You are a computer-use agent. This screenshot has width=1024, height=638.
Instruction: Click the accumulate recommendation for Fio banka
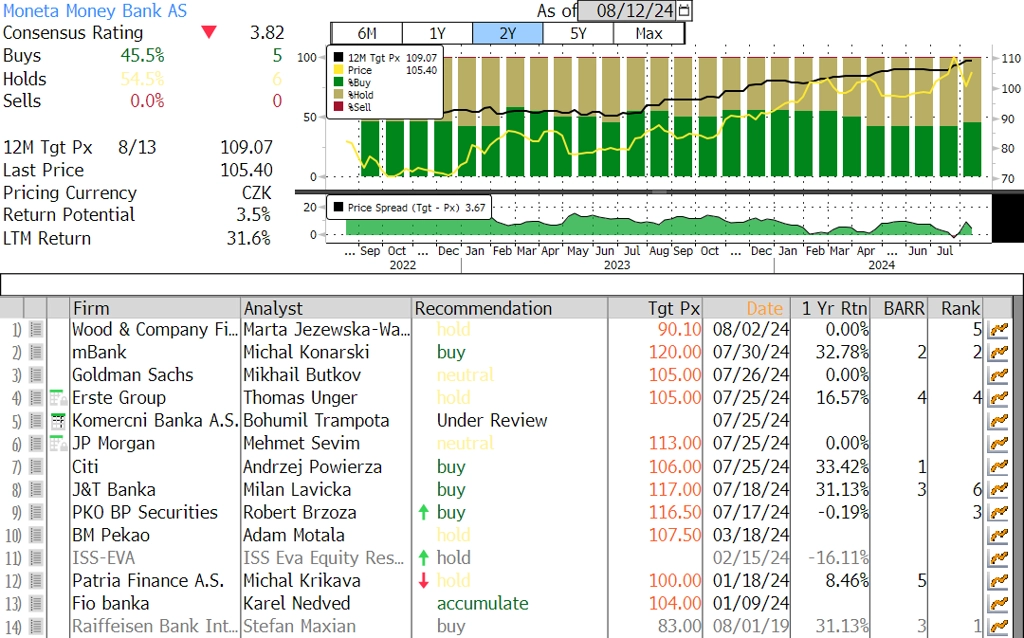(483, 604)
